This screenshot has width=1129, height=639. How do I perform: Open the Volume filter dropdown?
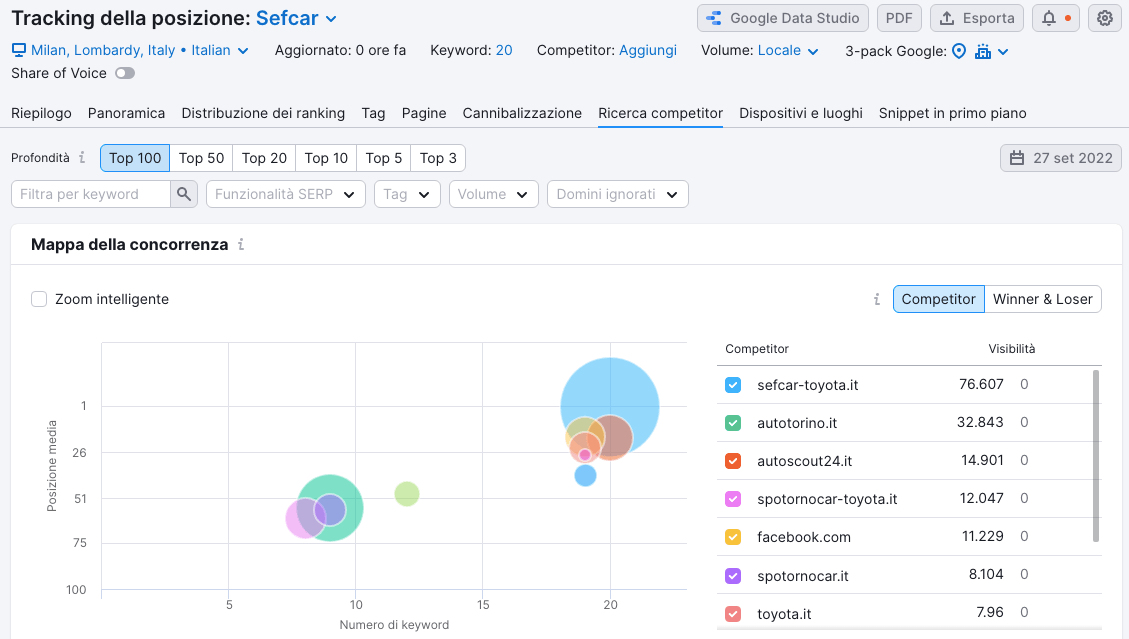coord(493,194)
